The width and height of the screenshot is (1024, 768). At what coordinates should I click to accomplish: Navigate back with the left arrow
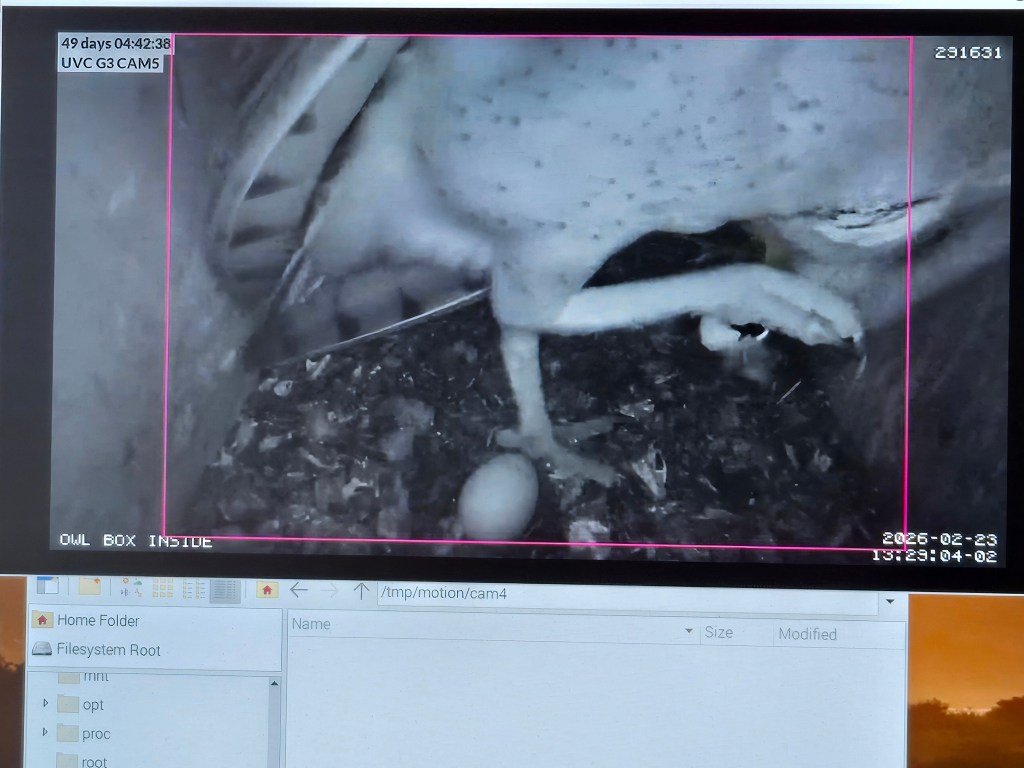coord(298,590)
